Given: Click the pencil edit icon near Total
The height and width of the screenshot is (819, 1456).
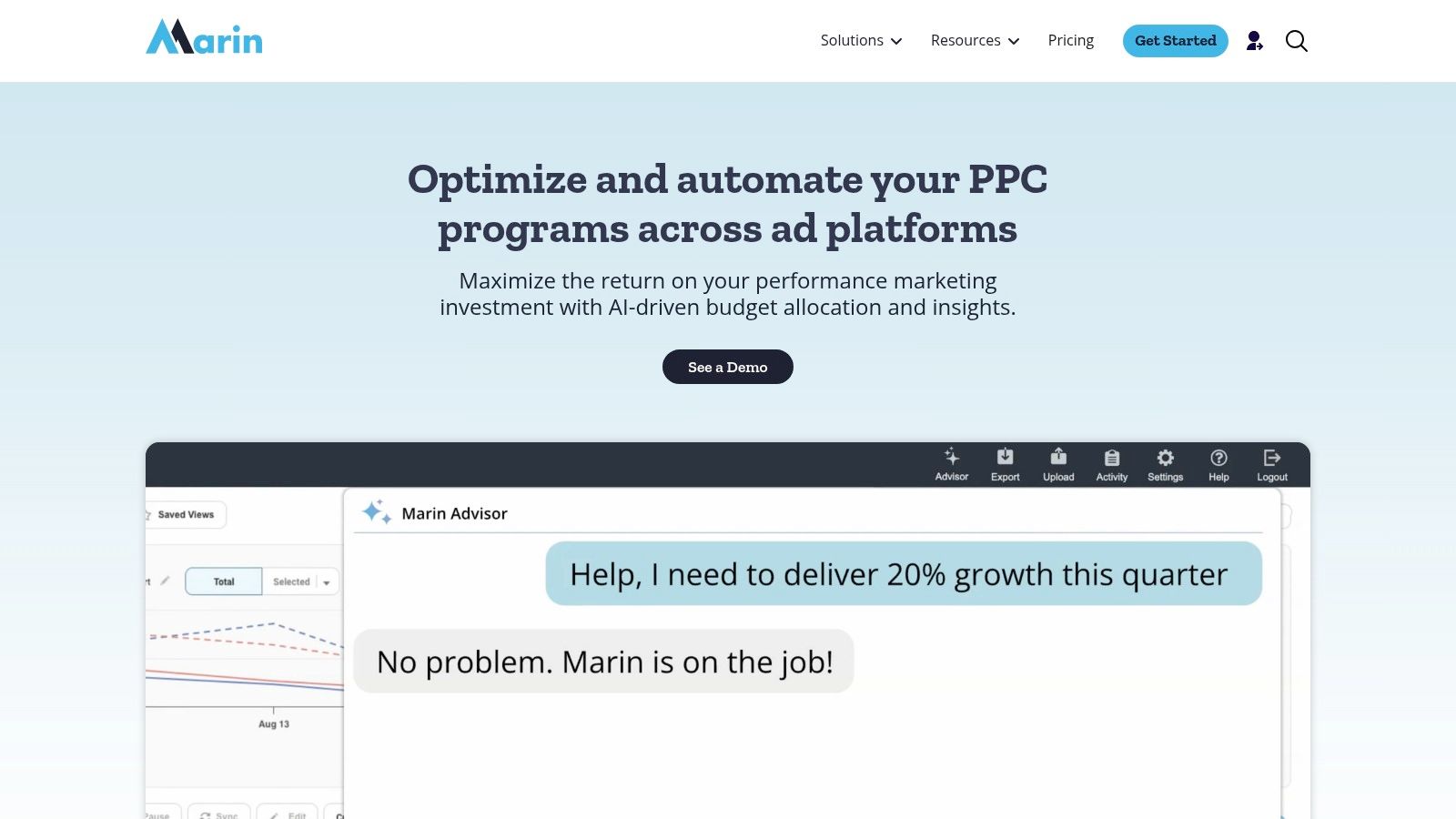Looking at the screenshot, I should click(x=165, y=581).
